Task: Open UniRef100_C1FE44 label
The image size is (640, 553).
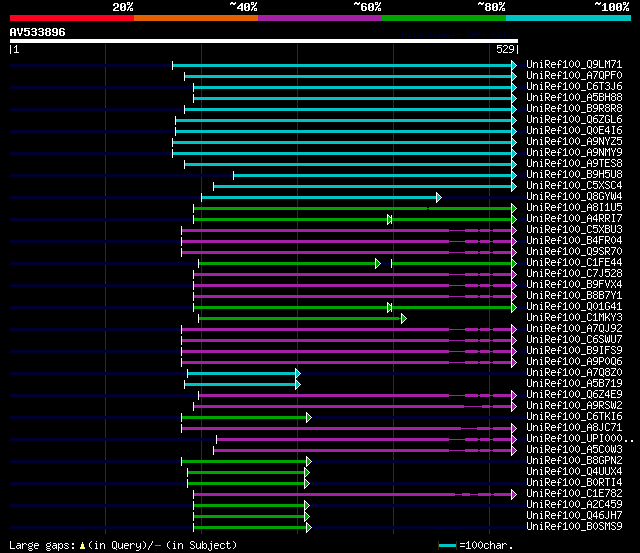Action: (x=574, y=263)
